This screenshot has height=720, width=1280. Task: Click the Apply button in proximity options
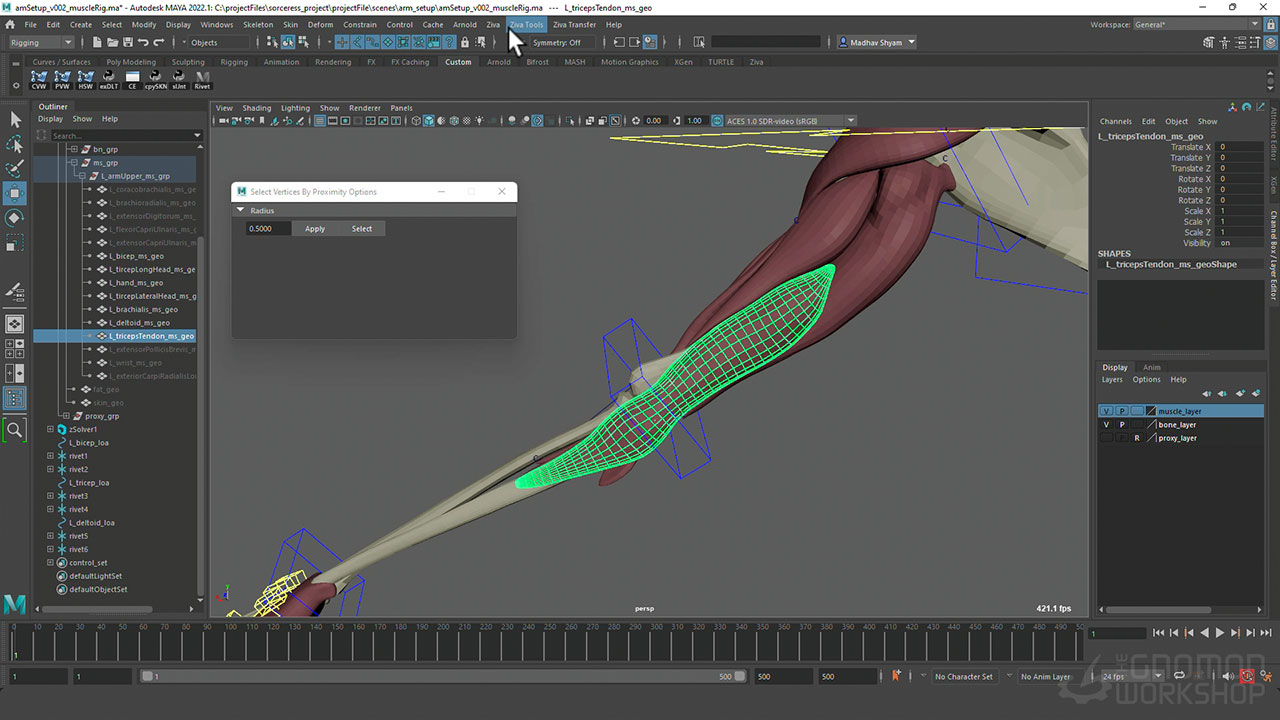pos(315,229)
